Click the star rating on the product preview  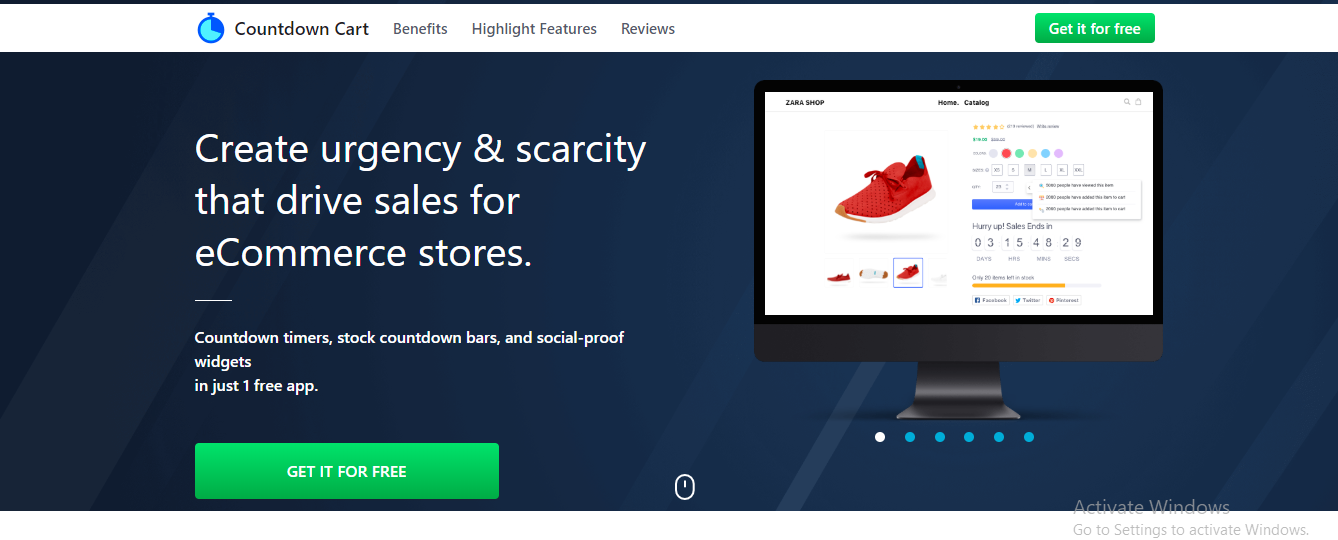click(x=988, y=127)
